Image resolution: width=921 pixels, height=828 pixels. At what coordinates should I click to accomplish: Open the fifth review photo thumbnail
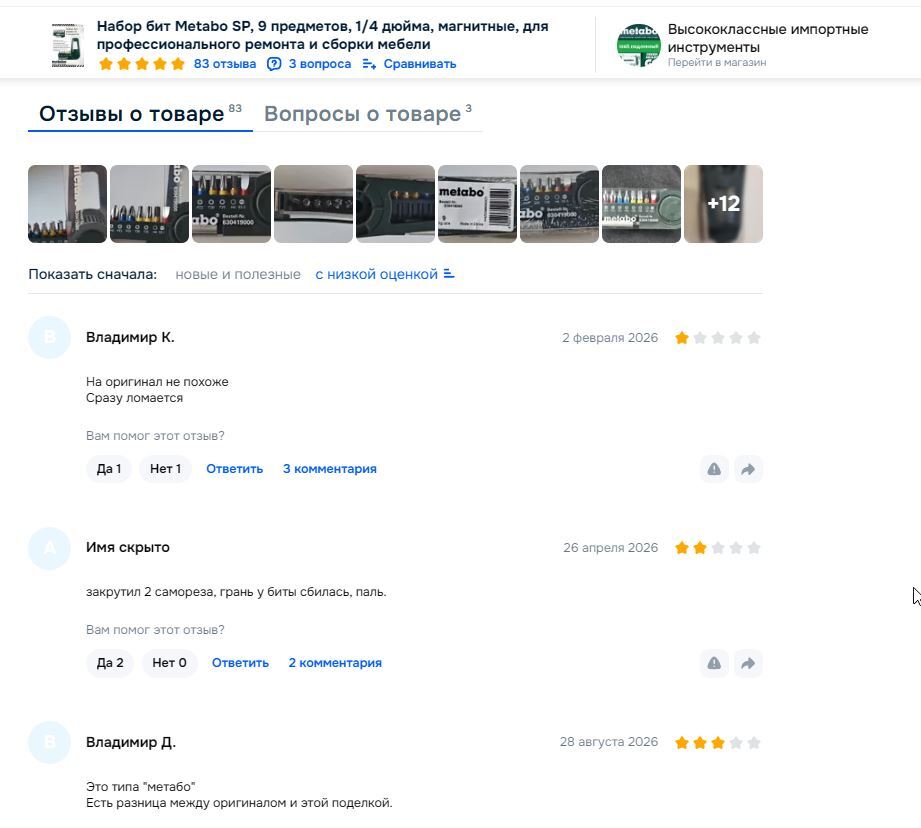tap(395, 204)
